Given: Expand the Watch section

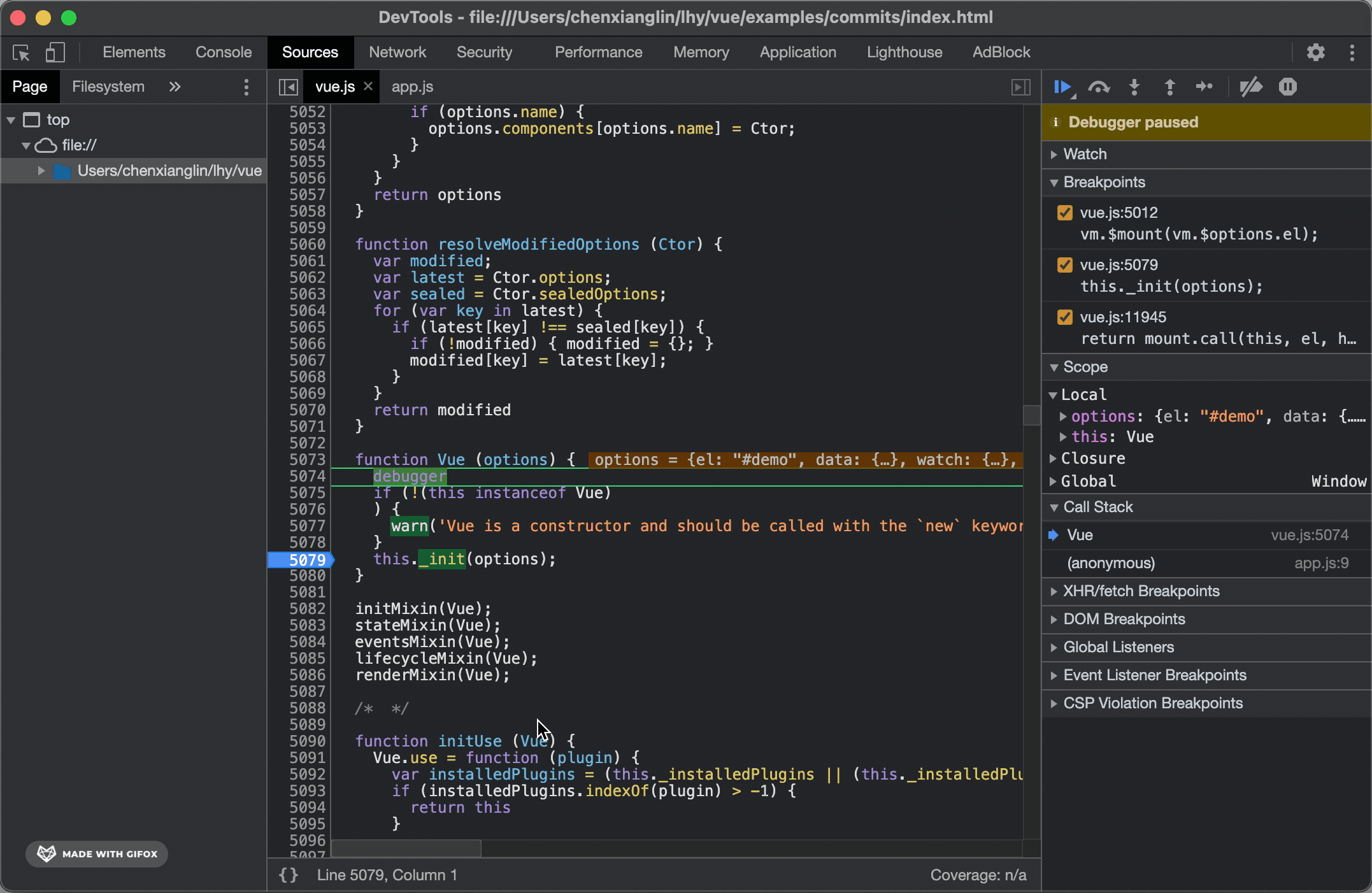Looking at the screenshot, I should click(x=1085, y=154).
